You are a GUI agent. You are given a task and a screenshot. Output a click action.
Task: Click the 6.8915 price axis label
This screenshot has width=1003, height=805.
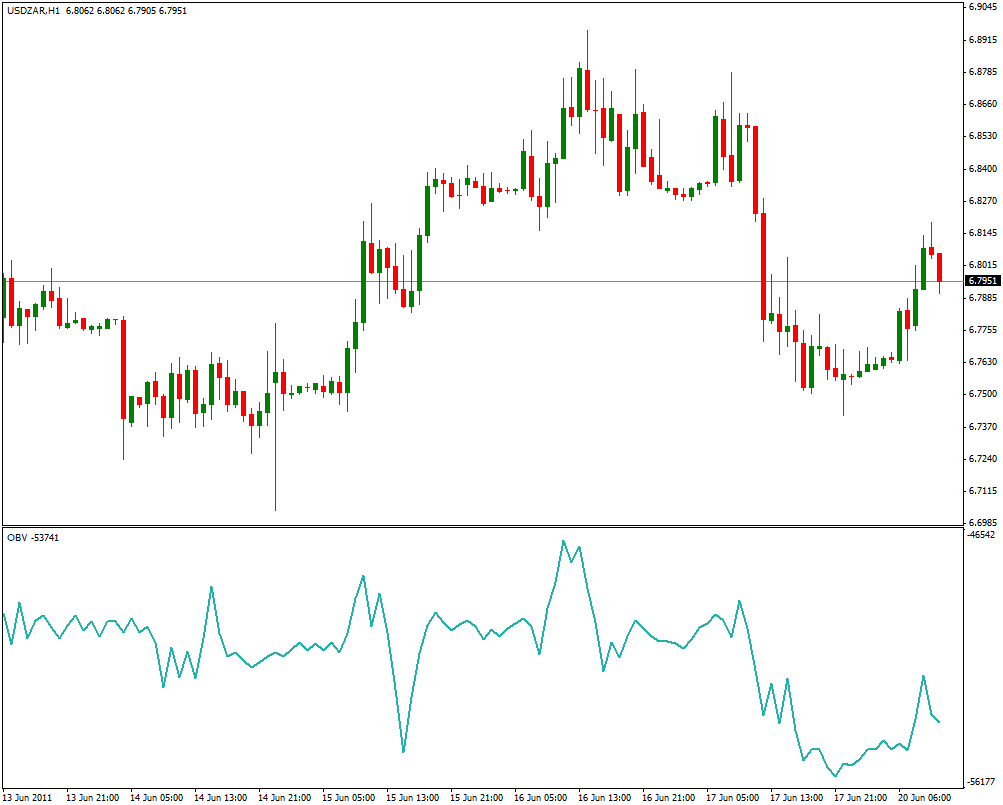(983, 39)
